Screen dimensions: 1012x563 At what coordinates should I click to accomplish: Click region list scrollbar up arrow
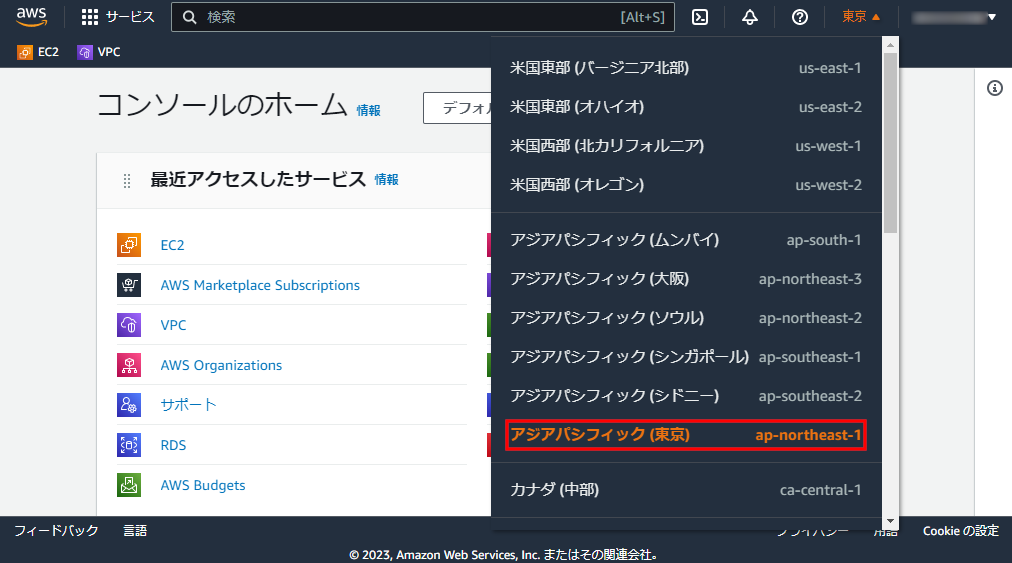click(891, 45)
